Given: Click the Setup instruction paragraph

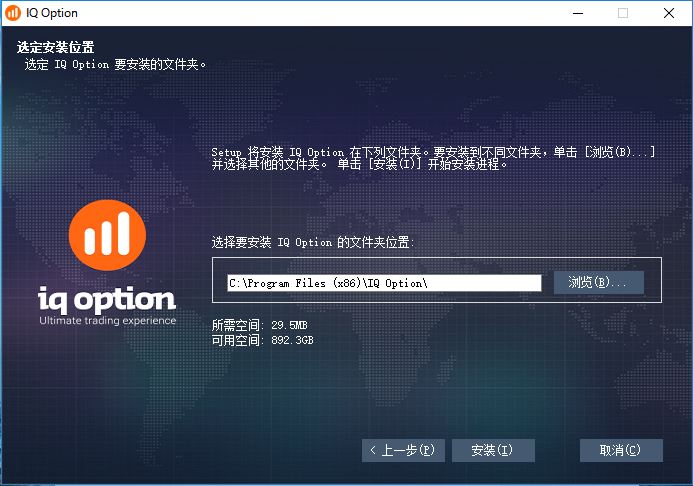Looking at the screenshot, I should pos(433,158).
